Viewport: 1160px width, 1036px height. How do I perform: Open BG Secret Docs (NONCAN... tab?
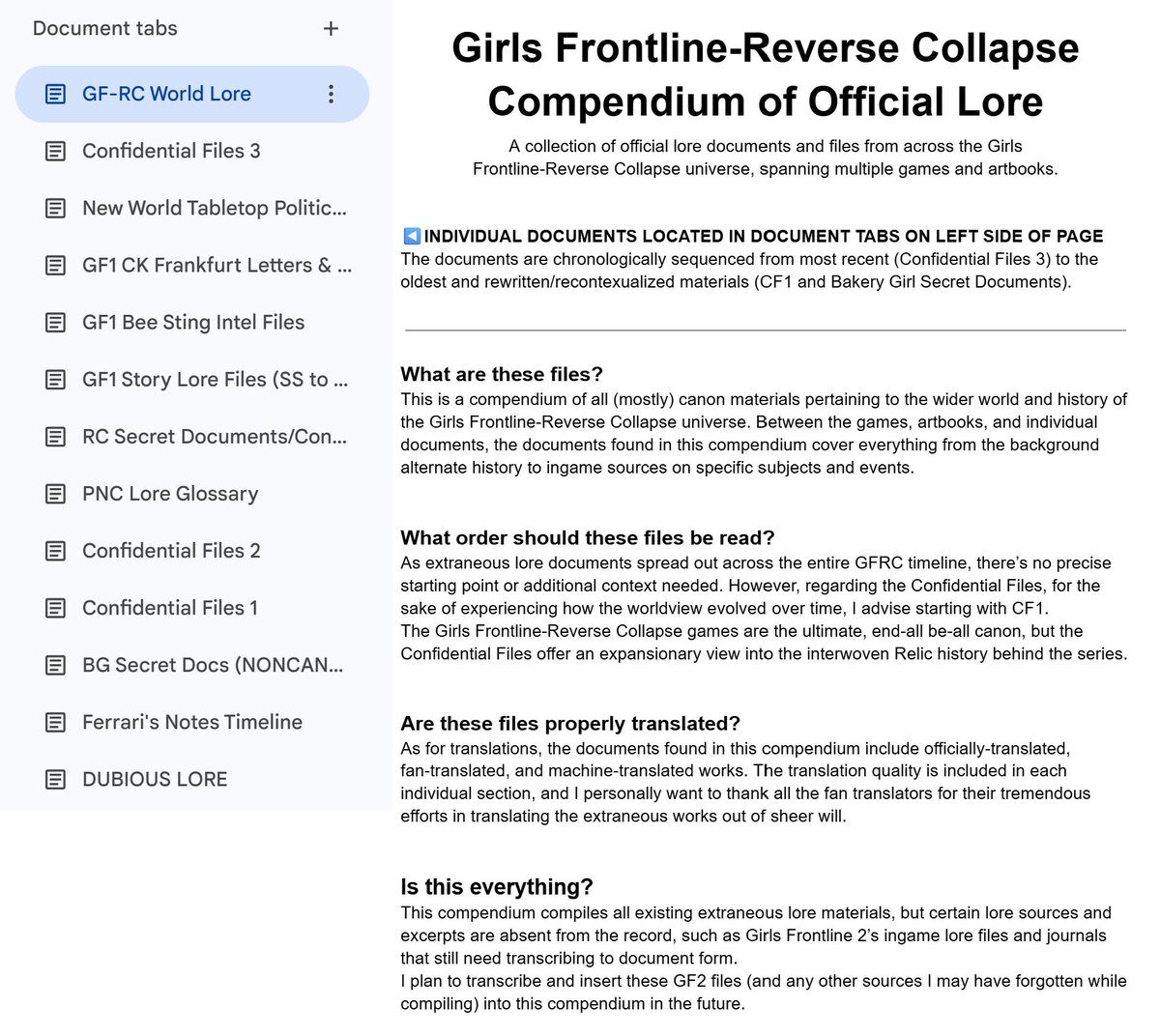(x=191, y=664)
